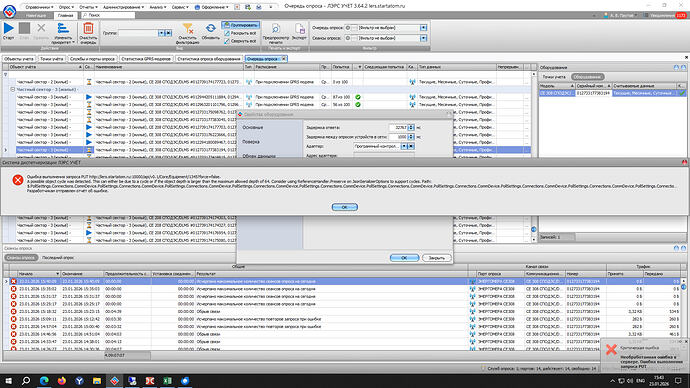Collapse the Частный сектор - 3 group
The width and height of the screenshot is (690, 388).
[x=12, y=89]
